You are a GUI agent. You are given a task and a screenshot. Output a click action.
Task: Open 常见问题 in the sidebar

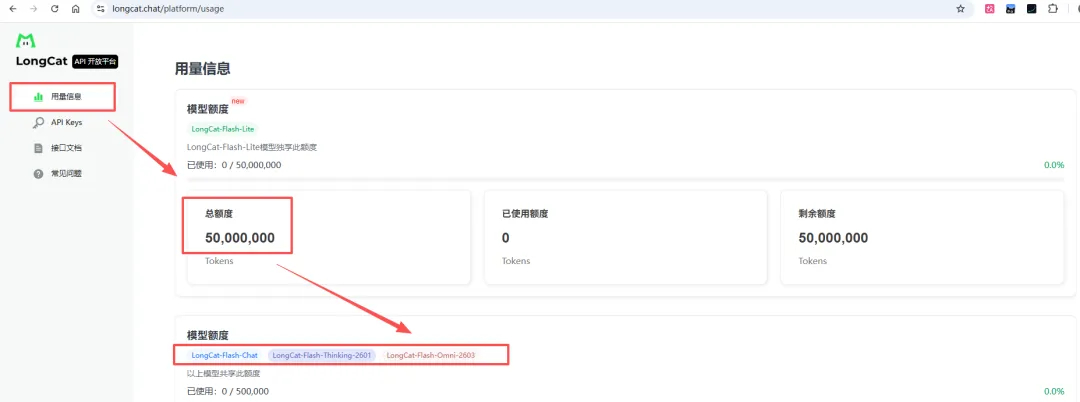[x=66, y=173]
